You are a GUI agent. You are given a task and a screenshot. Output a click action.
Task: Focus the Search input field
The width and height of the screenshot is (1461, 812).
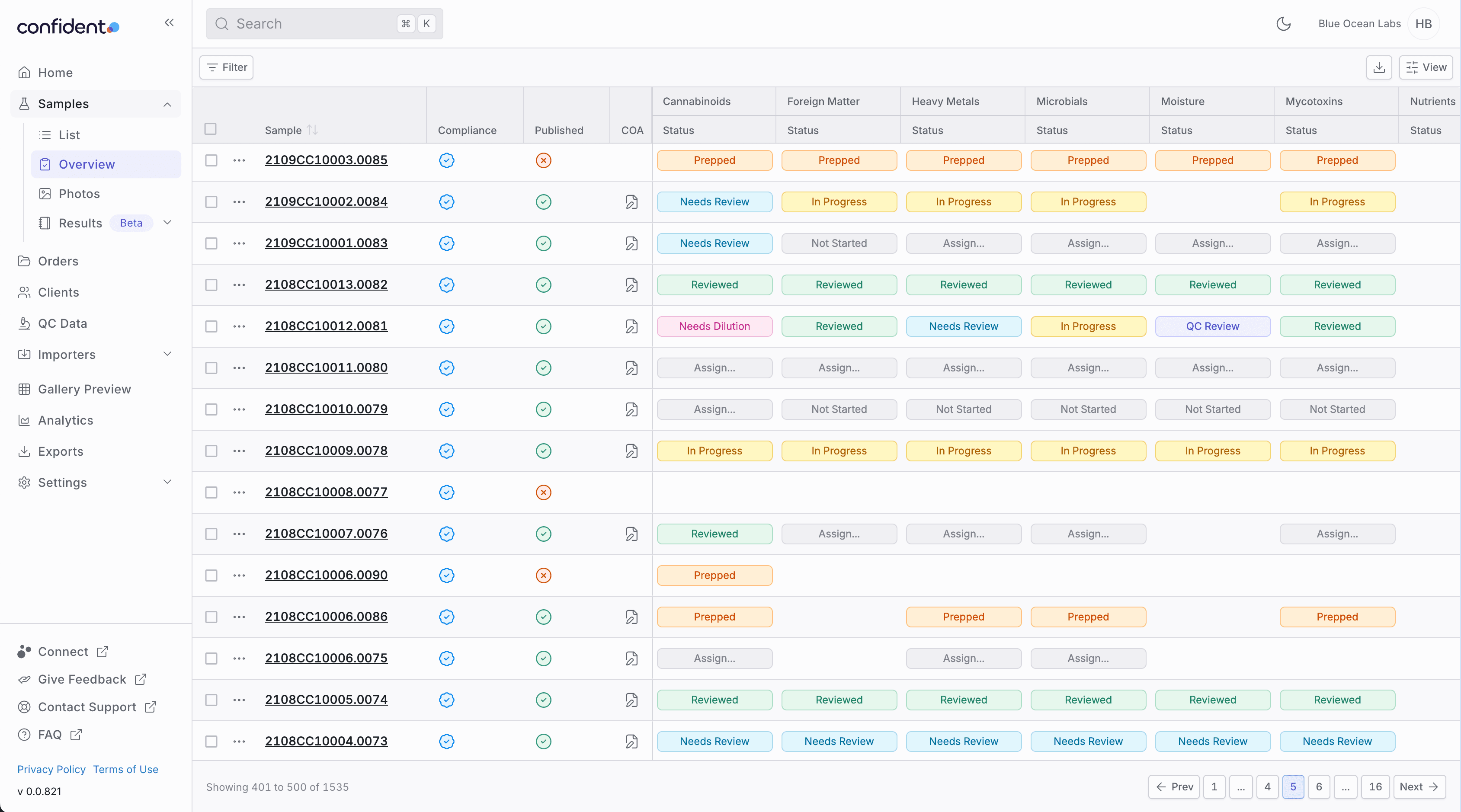click(324, 24)
